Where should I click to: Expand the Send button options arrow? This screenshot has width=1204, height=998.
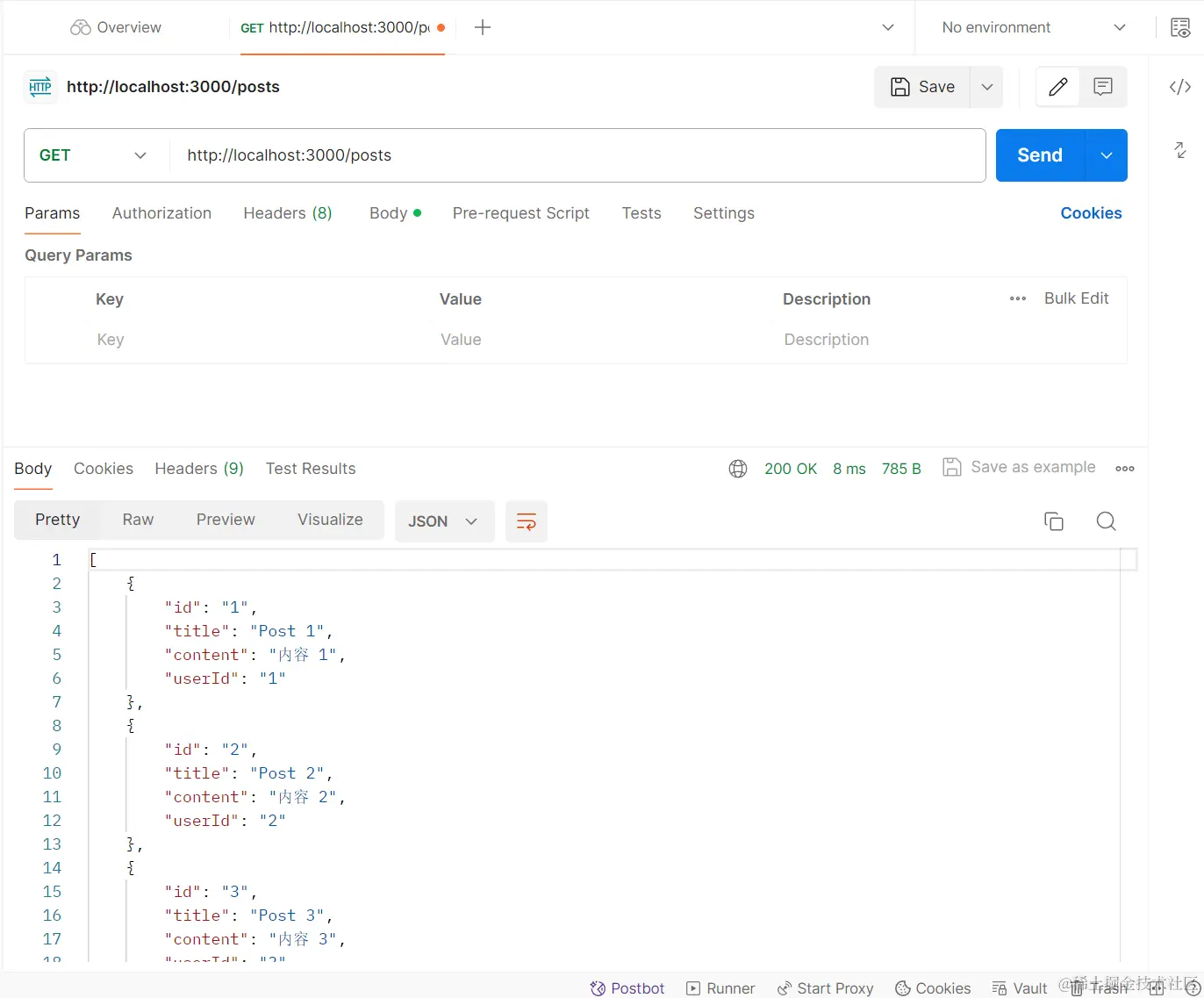pos(1107,155)
